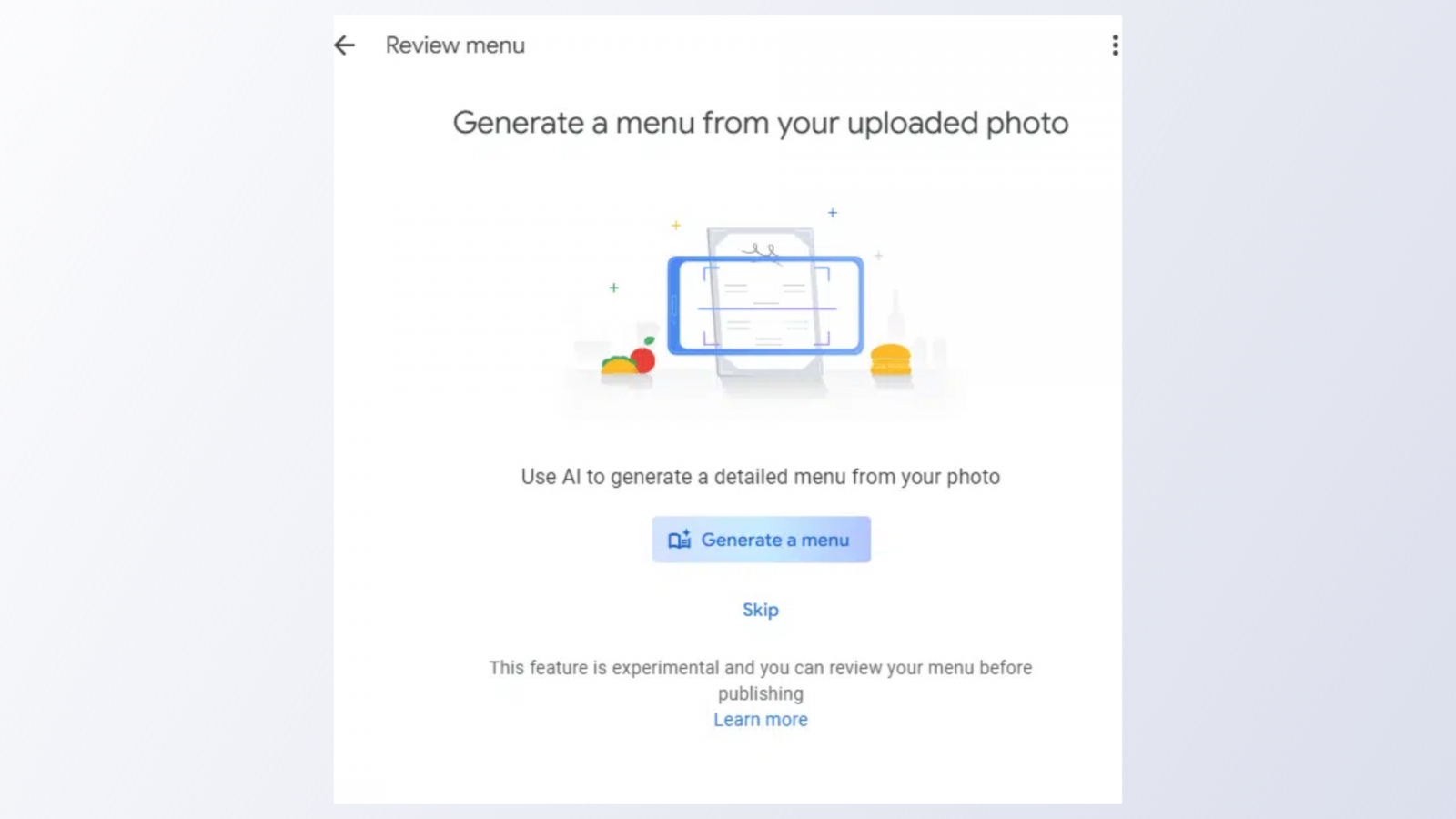The height and width of the screenshot is (819, 1456).
Task: Click the yellow burger illustration
Action: pyautogui.click(x=890, y=360)
